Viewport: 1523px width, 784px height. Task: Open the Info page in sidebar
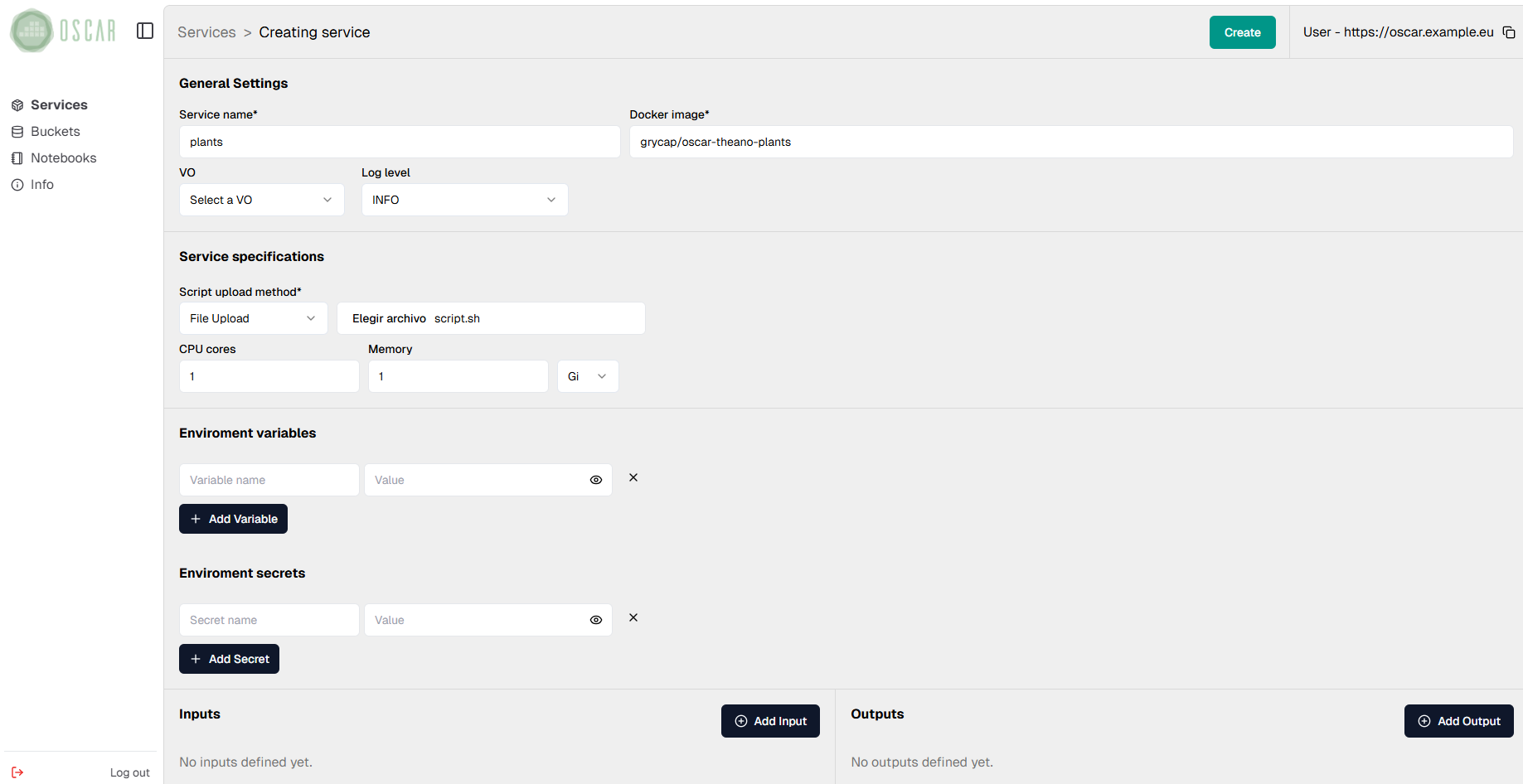click(x=41, y=185)
